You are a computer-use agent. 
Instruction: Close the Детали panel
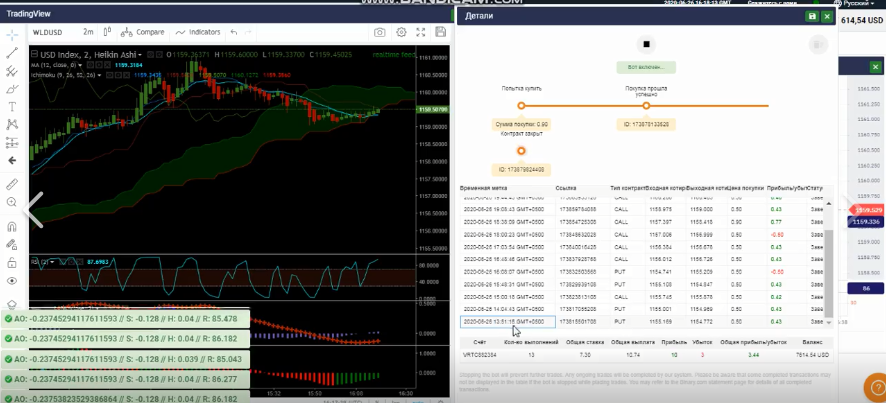pos(827,16)
